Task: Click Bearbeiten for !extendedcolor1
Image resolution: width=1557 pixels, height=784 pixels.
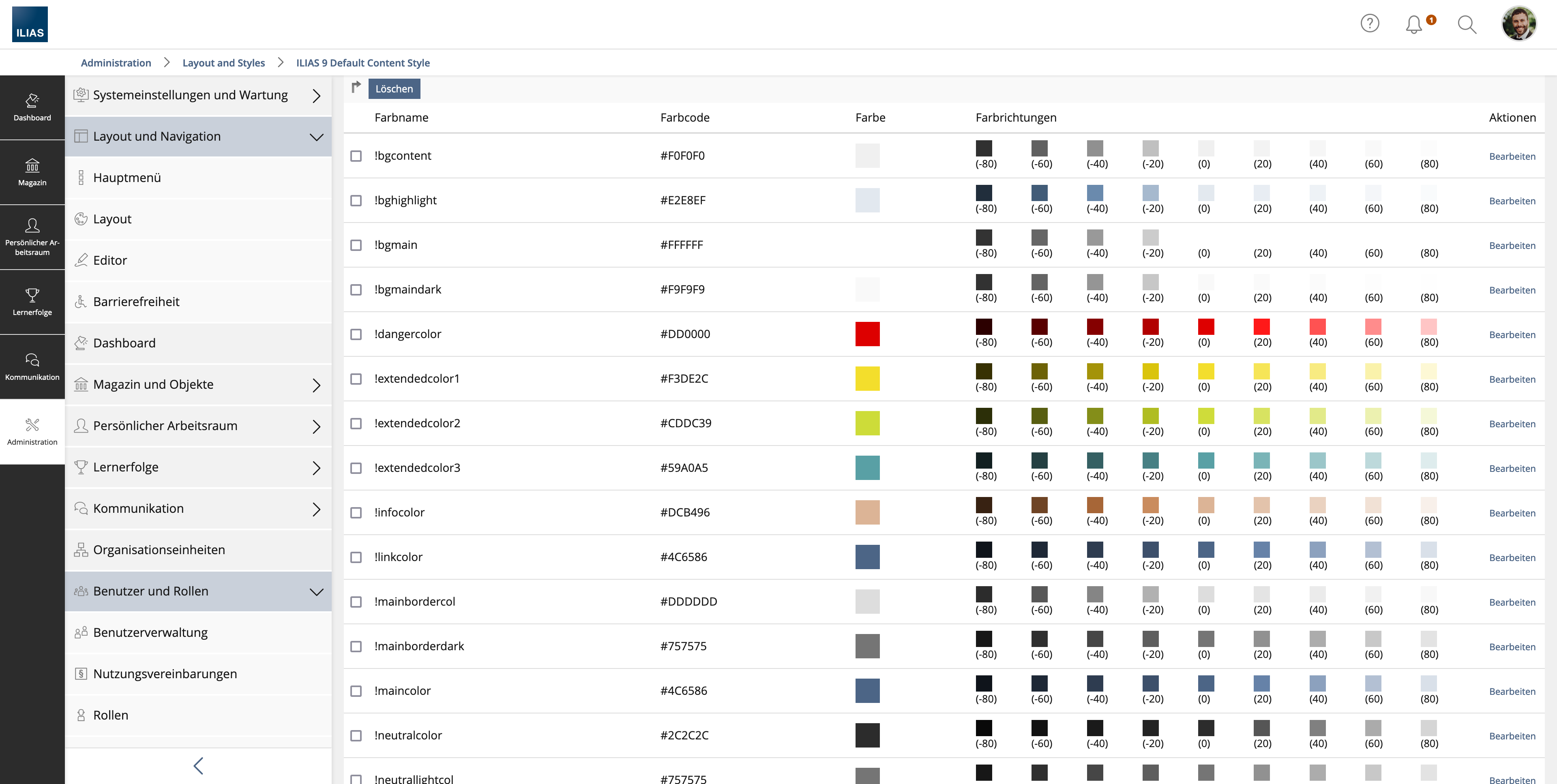Action: pos(1512,379)
